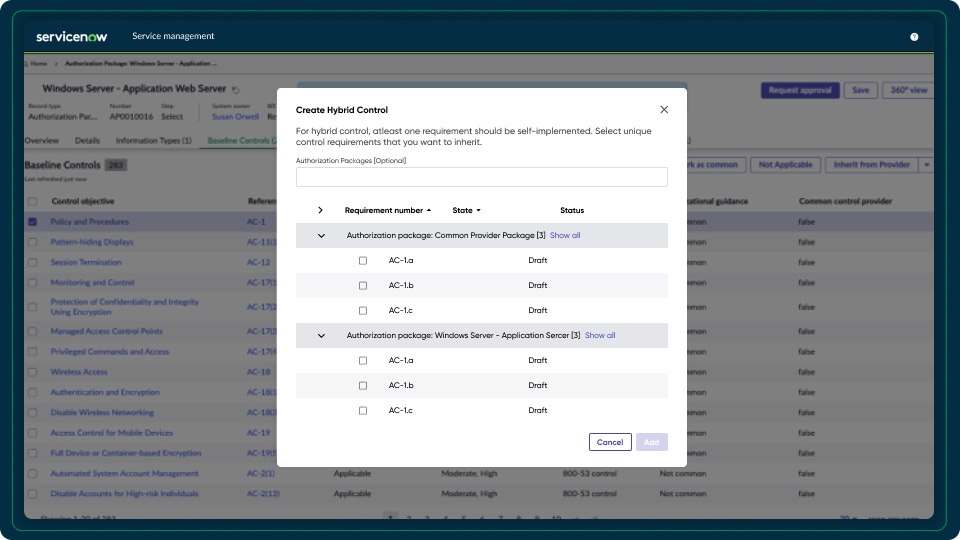
Task: Collapse the Common Provider Package group
Action: pyautogui.click(x=321, y=236)
